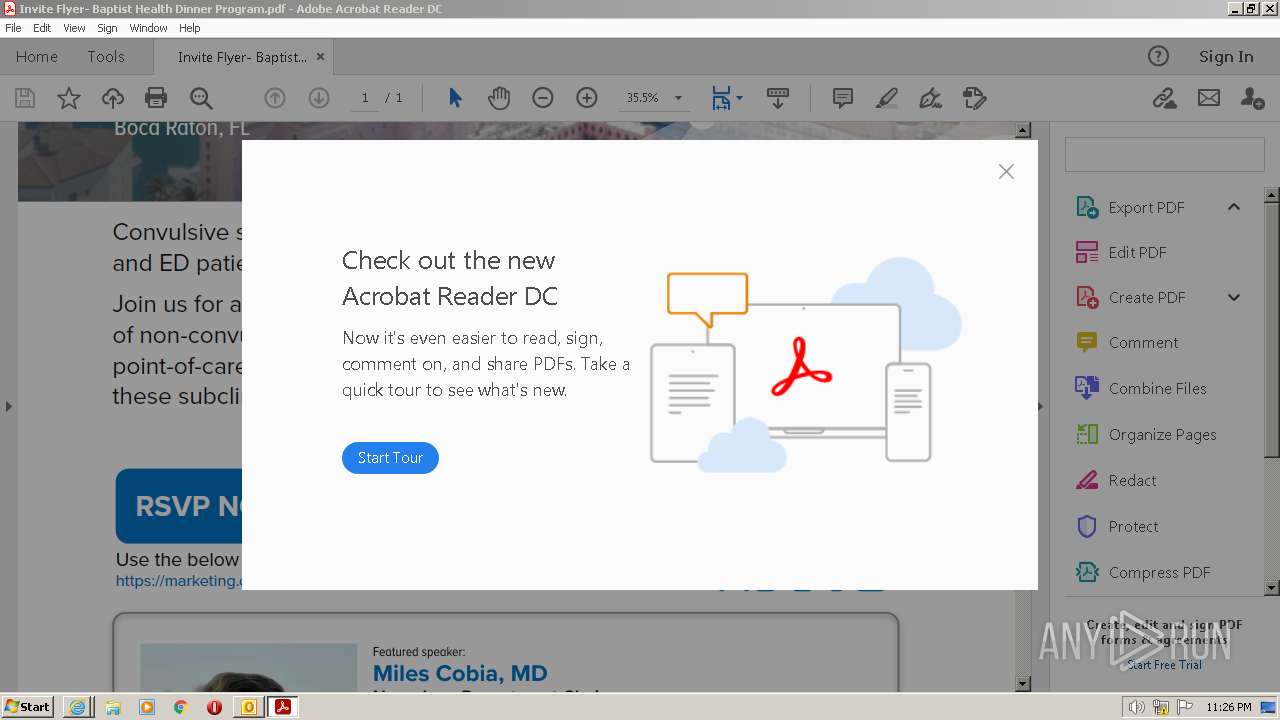Viewport: 1280px width, 720px height.
Task: Click the tools pane scrollbar down arrow
Action: coord(1272,589)
